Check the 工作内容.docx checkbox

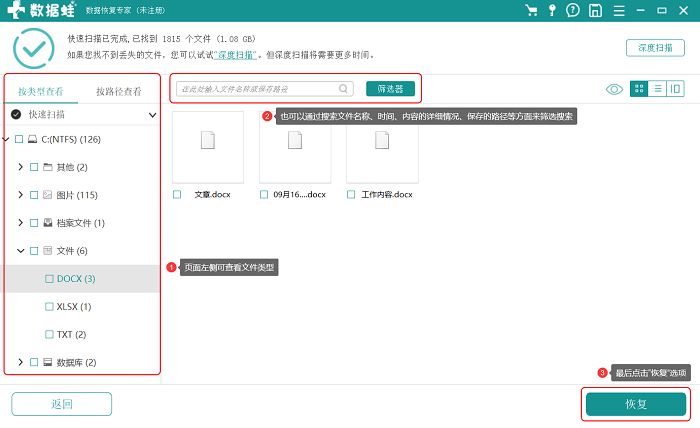point(351,195)
